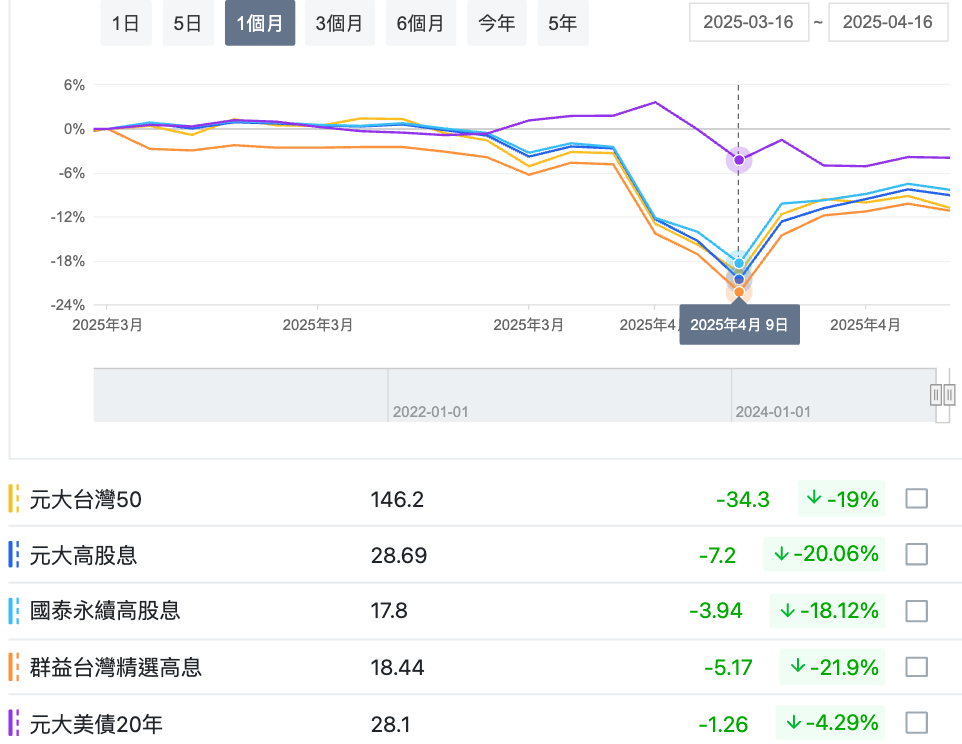This screenshot has width=962, height=744.
Task: Enable the 國泰永續高股息 checkbox
Action: click(x=916, y=610)
